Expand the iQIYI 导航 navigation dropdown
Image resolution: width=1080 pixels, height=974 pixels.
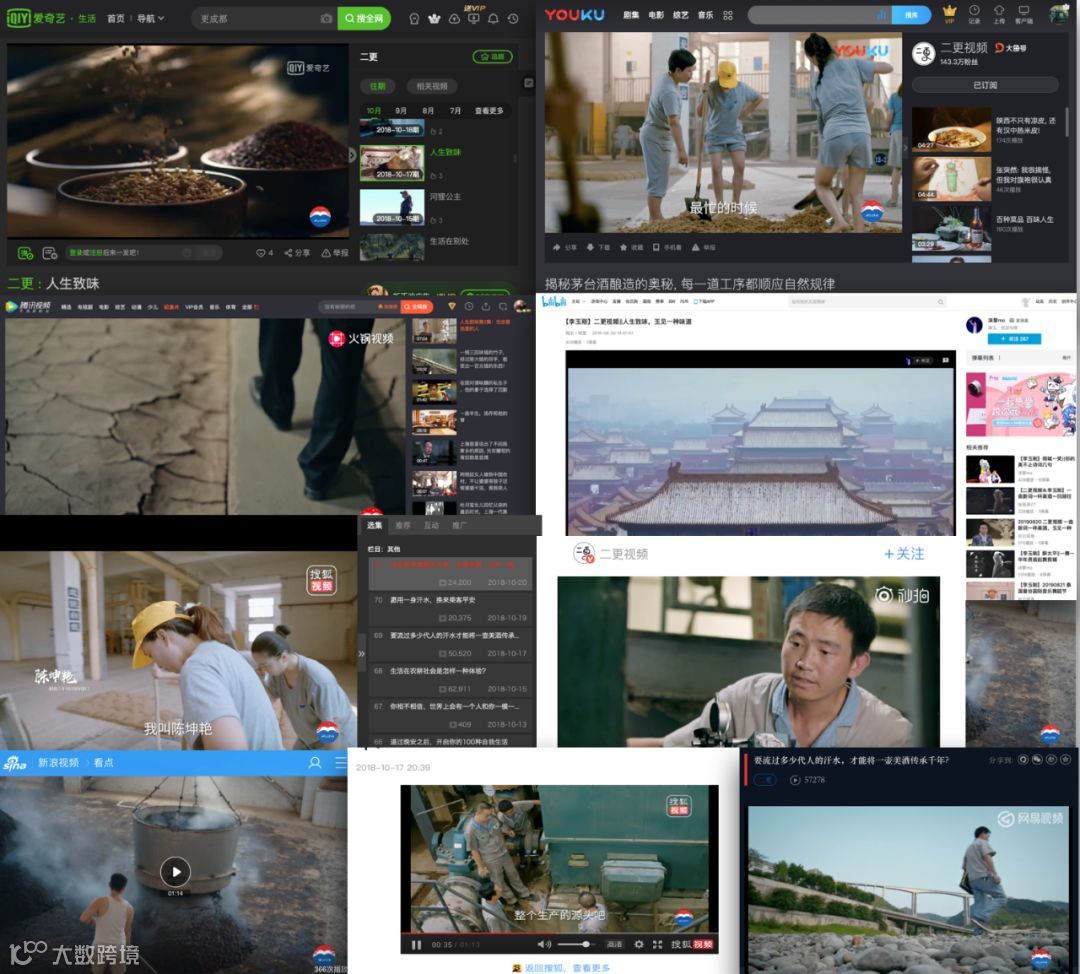(x=150, y=19)
